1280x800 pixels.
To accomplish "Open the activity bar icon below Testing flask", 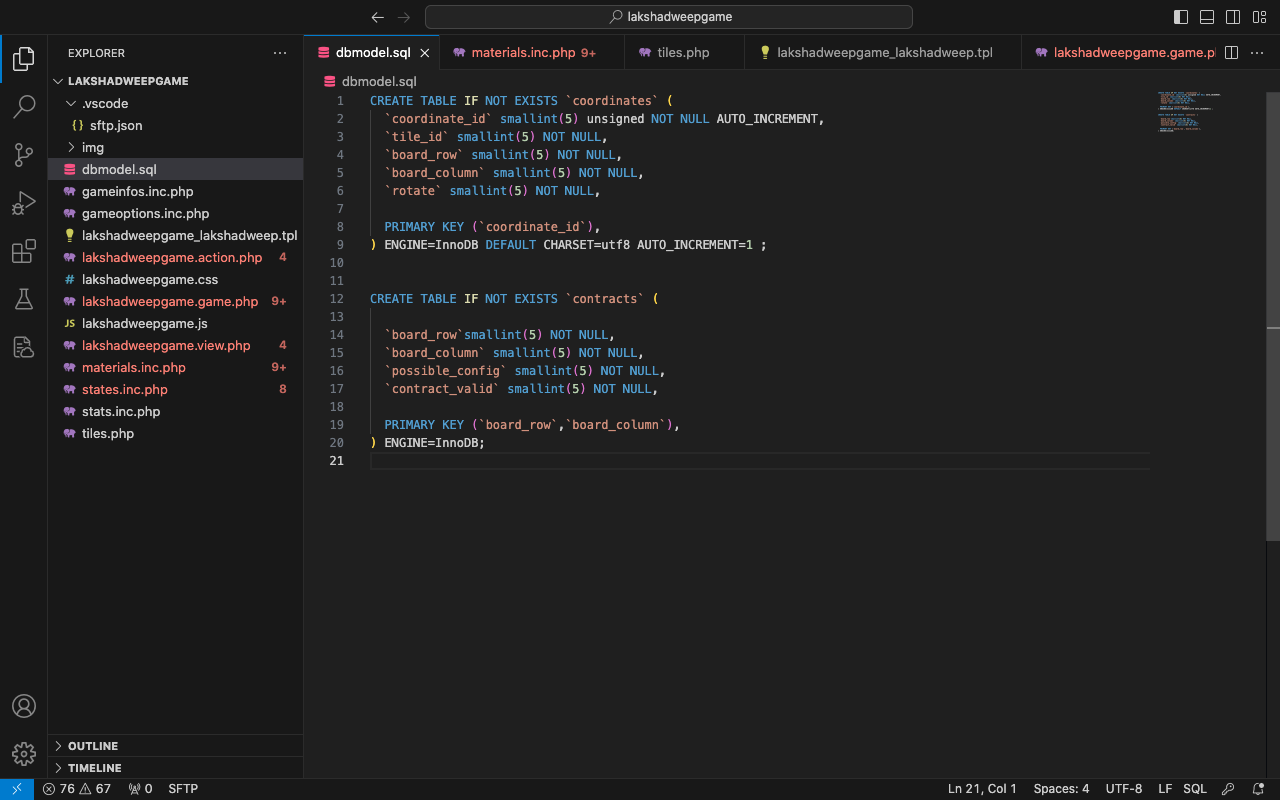I will pos(24,347).
